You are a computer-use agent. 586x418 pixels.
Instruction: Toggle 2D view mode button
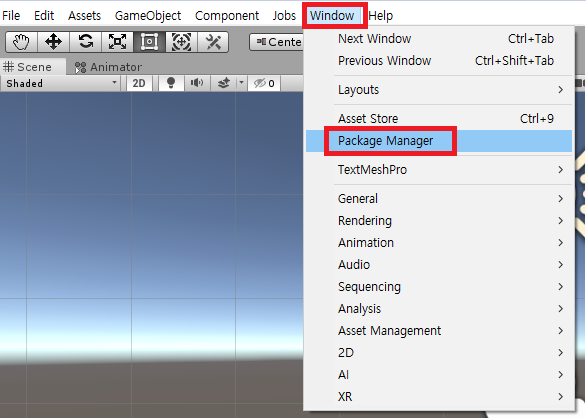[139, 83]
